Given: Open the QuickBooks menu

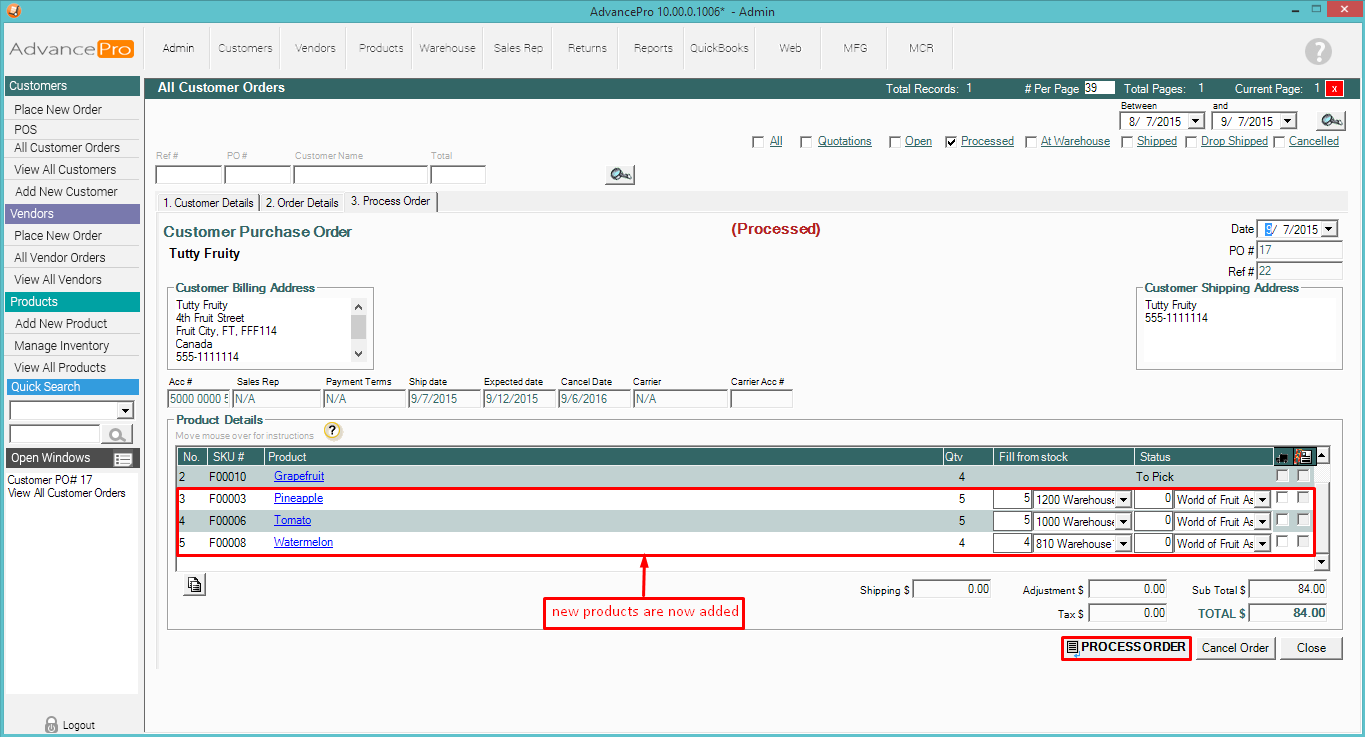Looking at the screenshot, I should [x=719, y=48].
